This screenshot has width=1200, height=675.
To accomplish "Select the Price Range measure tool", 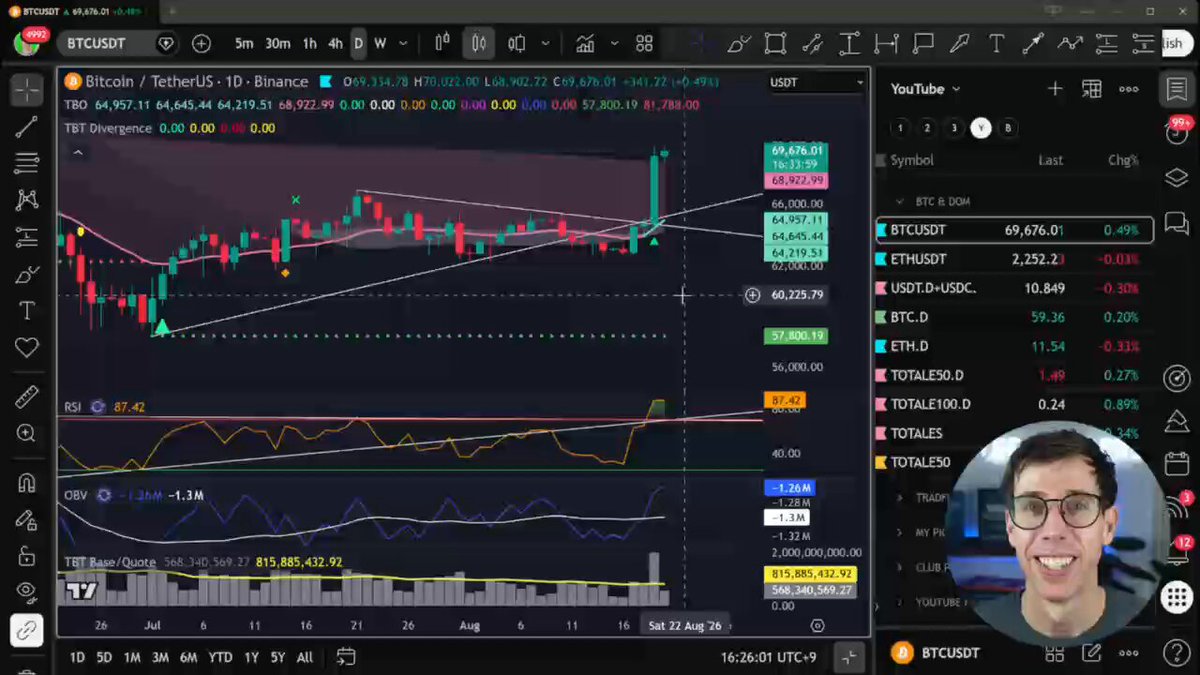I will click(849, 44).
